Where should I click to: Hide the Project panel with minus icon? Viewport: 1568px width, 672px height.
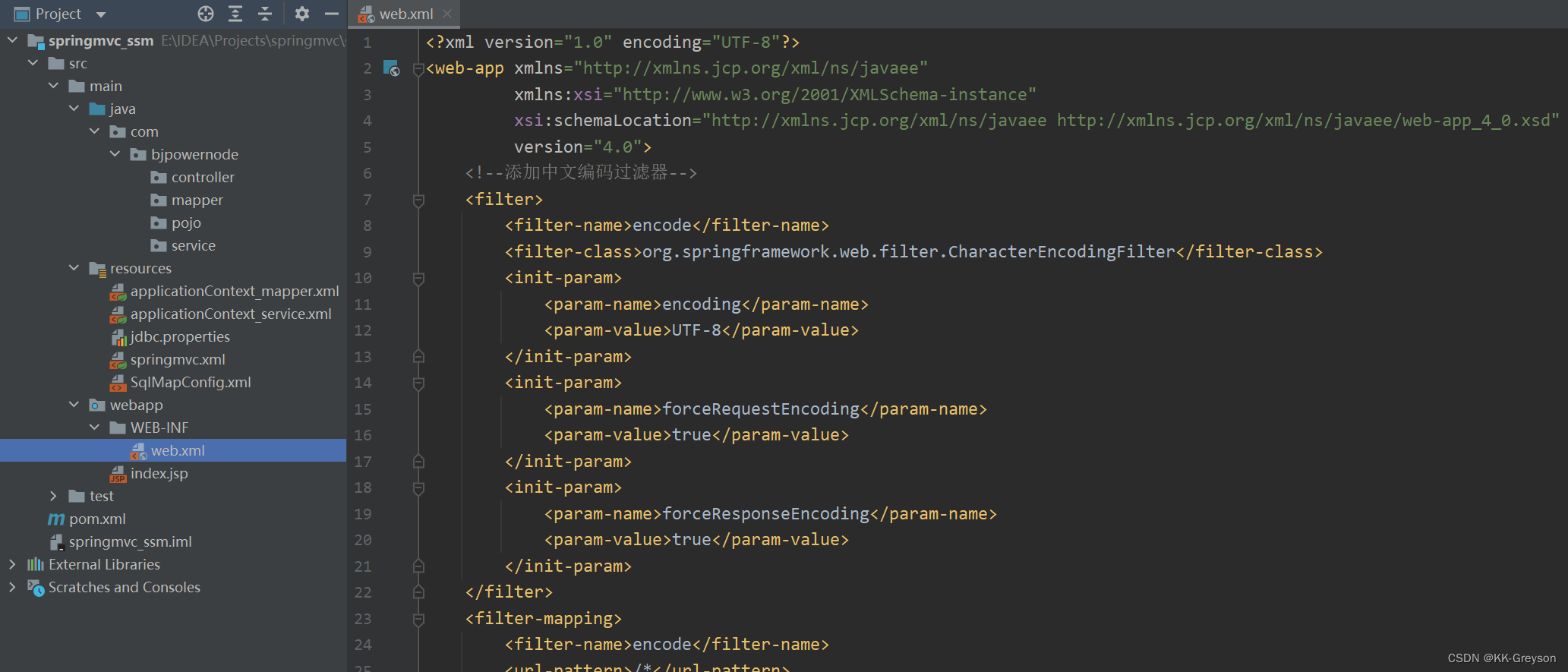tap(331, 14)
